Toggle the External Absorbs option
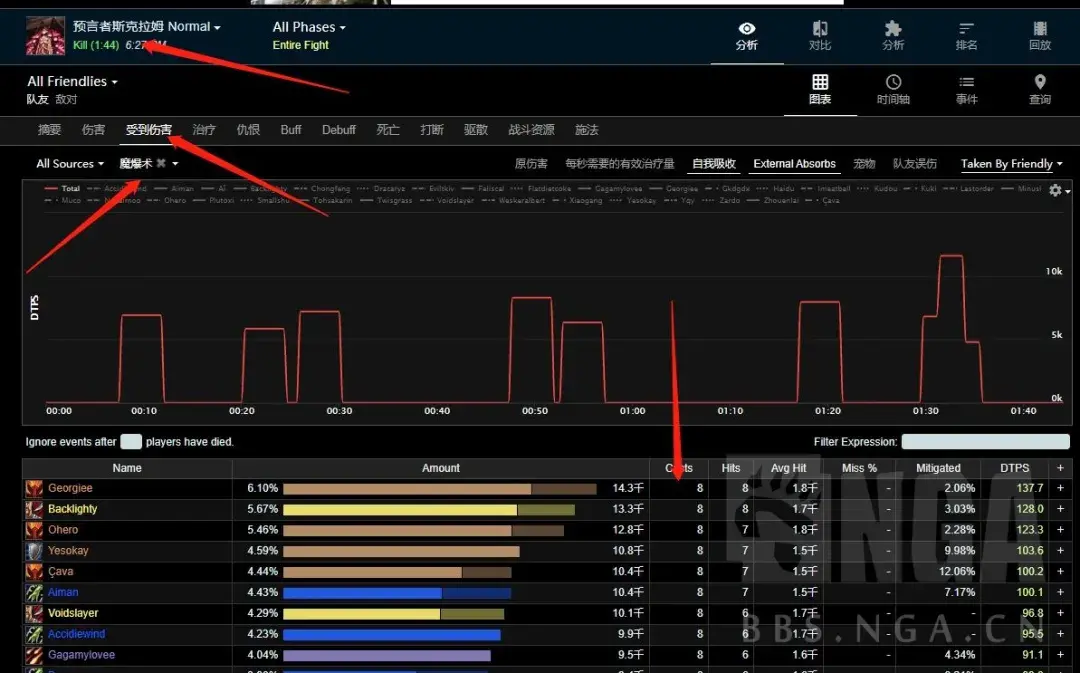Viewport: 1080px width, 673px height. coord(794,164)
